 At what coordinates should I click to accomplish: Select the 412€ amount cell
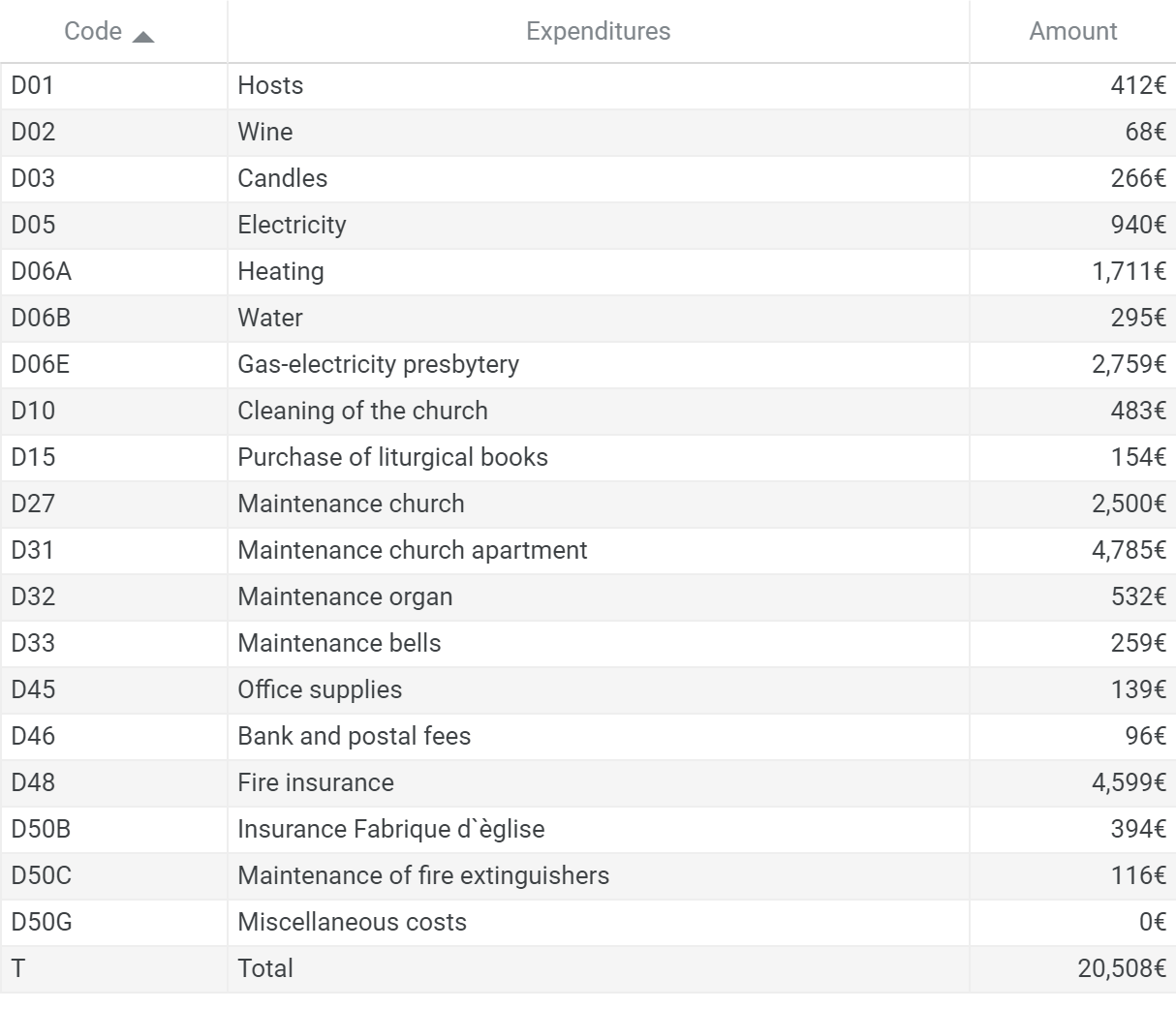tap(1072, 85)
